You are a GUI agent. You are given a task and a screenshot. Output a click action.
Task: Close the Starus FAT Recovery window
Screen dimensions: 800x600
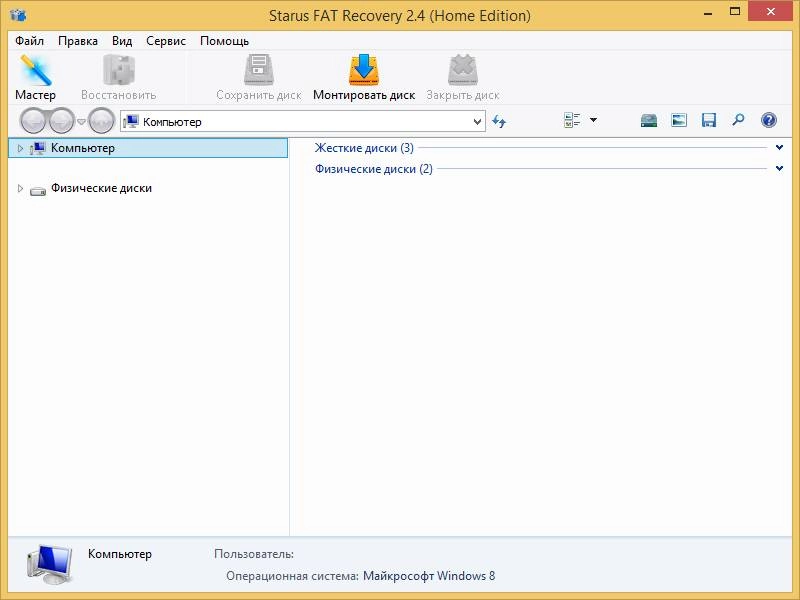coord(770,12)
